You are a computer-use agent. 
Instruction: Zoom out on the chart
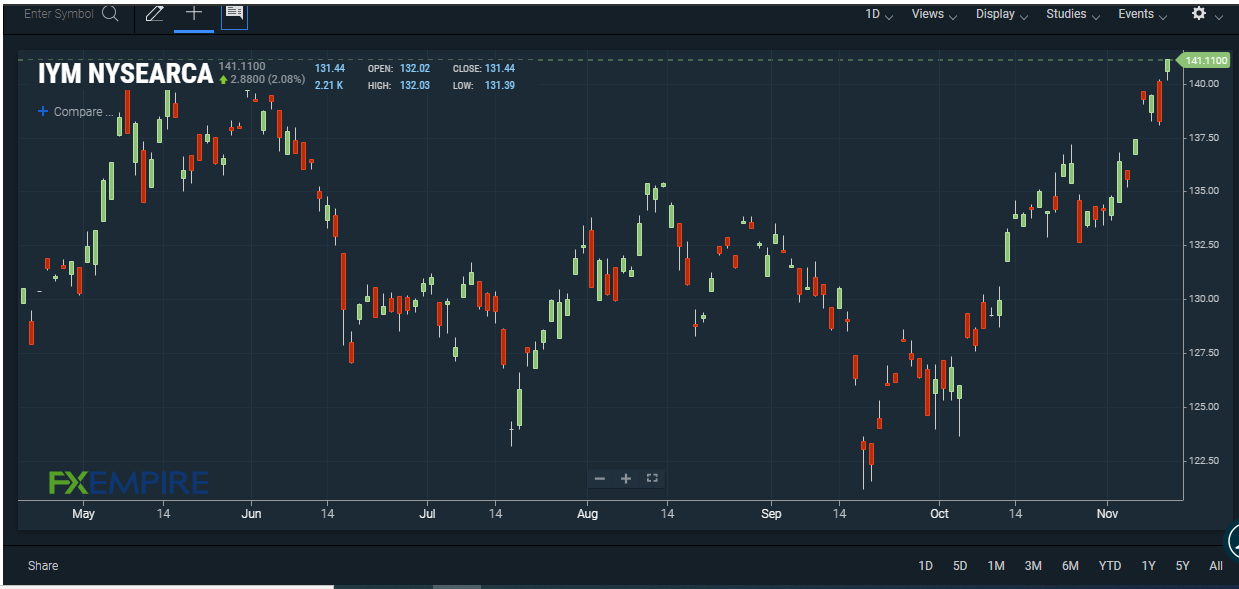[599, 478]
